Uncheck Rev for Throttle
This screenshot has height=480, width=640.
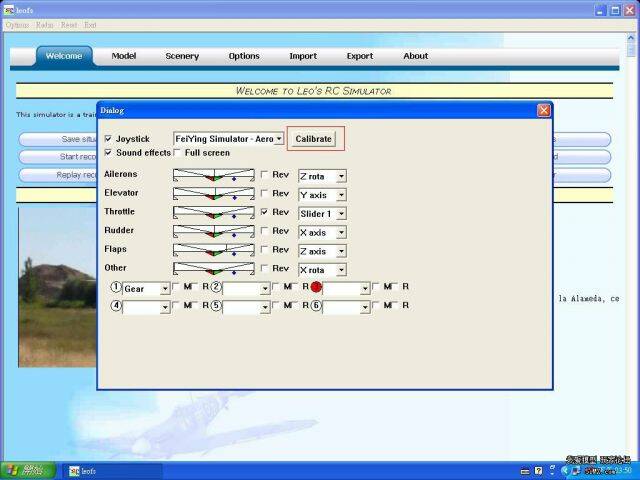(x=264, y=212)
